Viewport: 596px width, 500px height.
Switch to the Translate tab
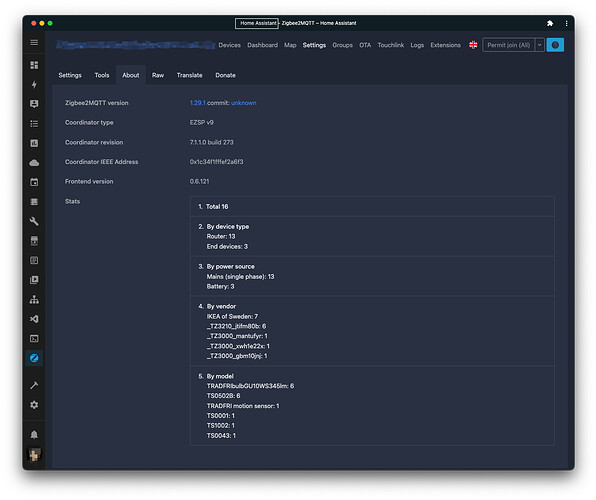[x=190, y=75]
